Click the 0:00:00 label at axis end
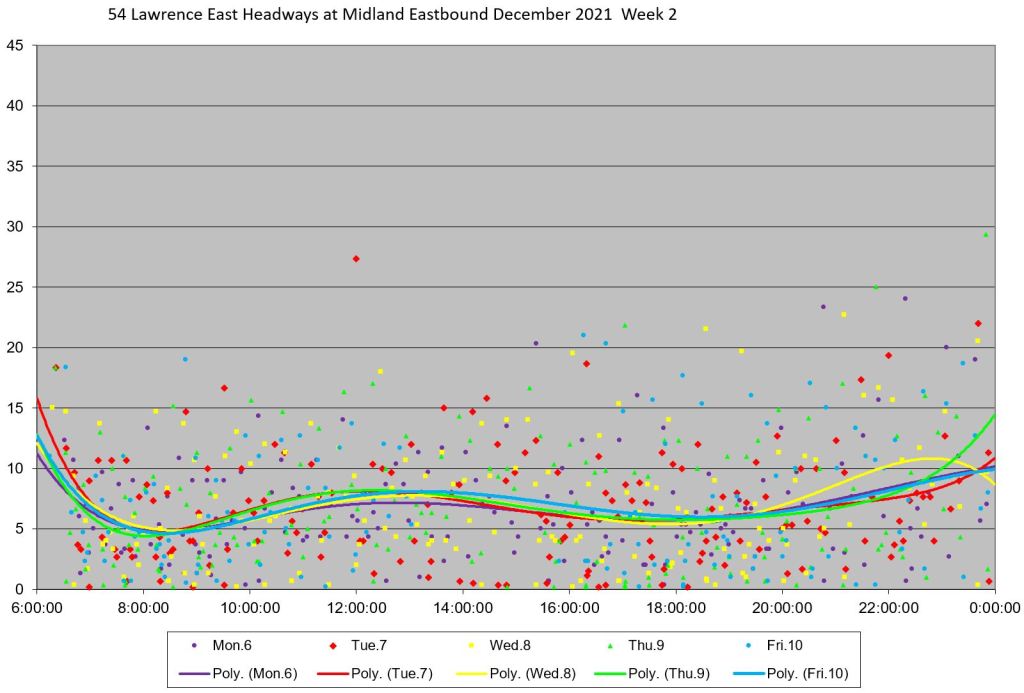Image resolution: width=1024 pixels, height=693 pixels. (x=994, y=607)
